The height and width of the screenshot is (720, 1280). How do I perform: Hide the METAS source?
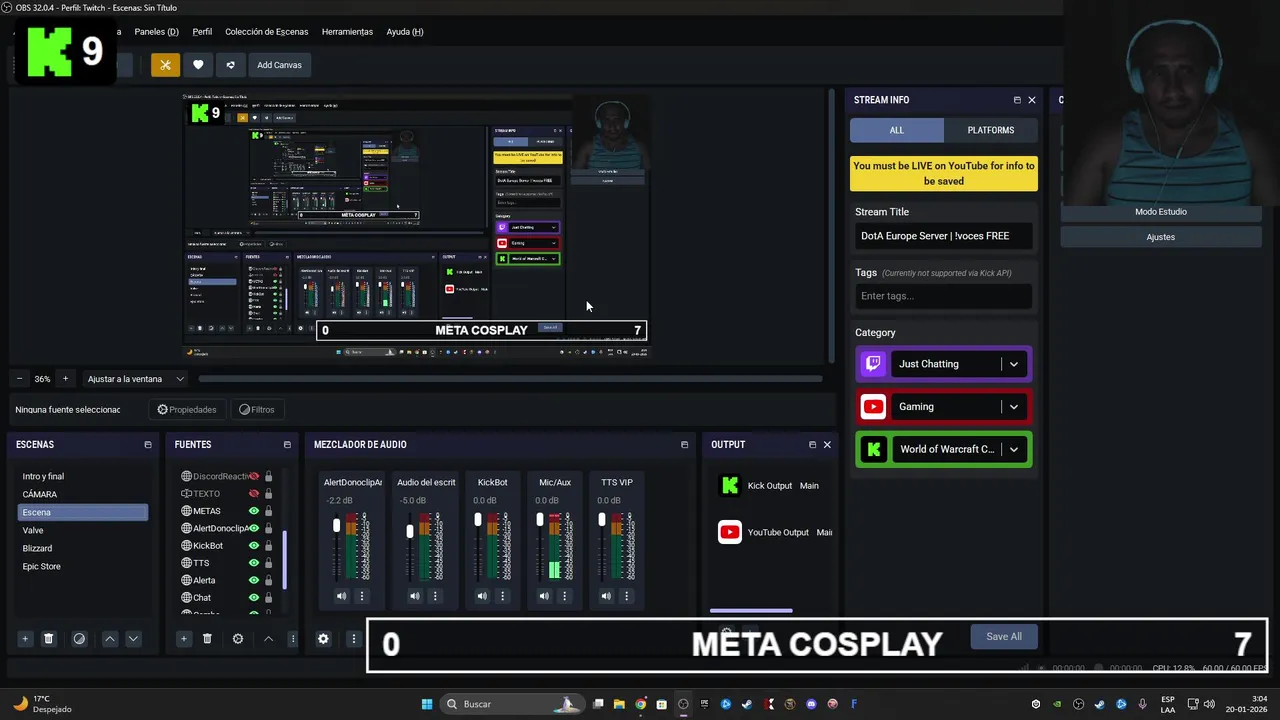[254, 511]
